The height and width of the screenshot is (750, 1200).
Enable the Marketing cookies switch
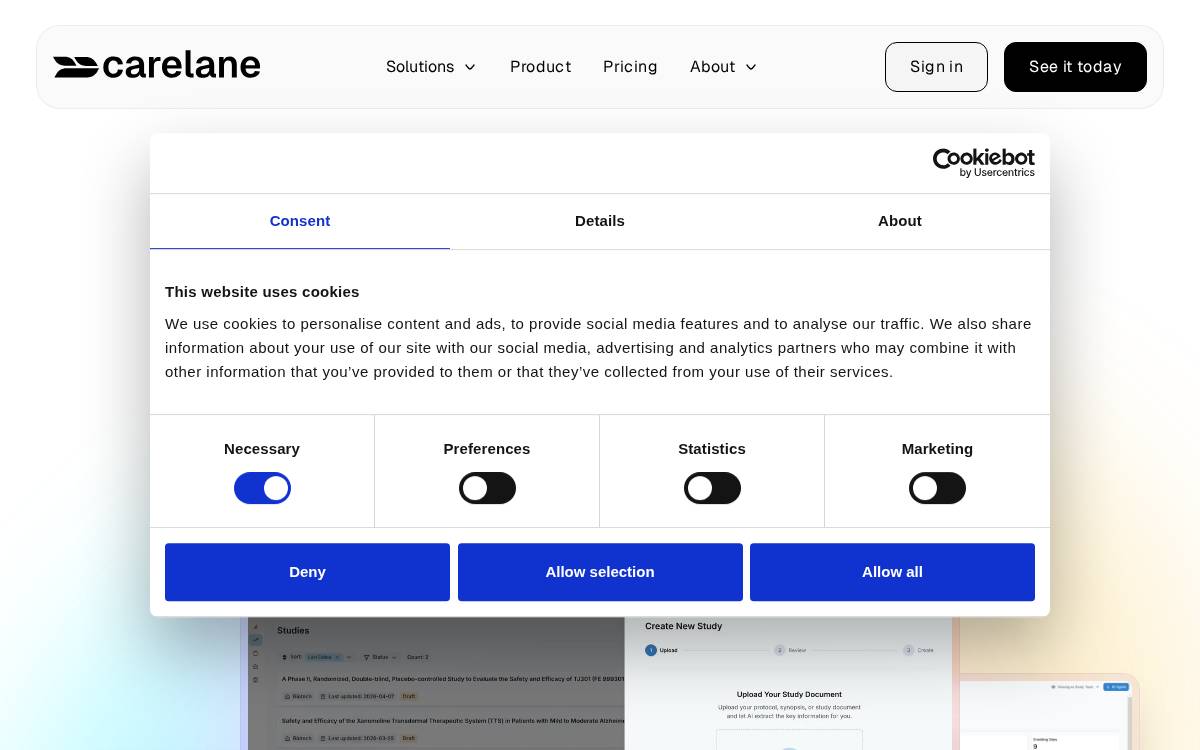[x=937, y=488]
